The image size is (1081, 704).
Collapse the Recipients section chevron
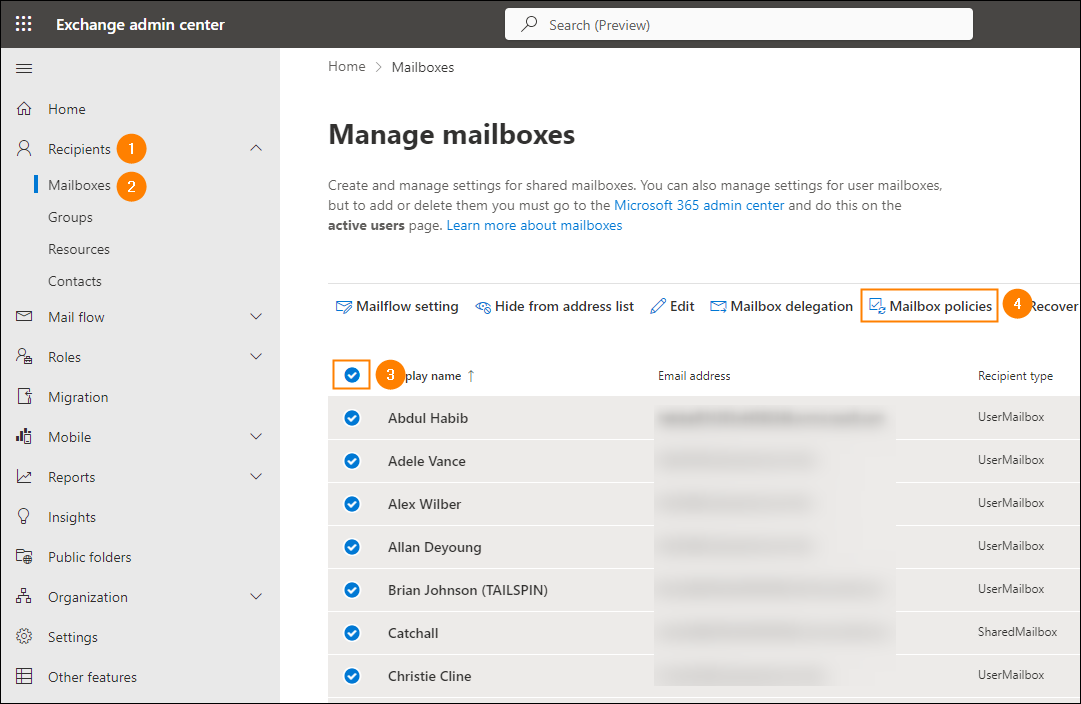(x=256, y=148)
